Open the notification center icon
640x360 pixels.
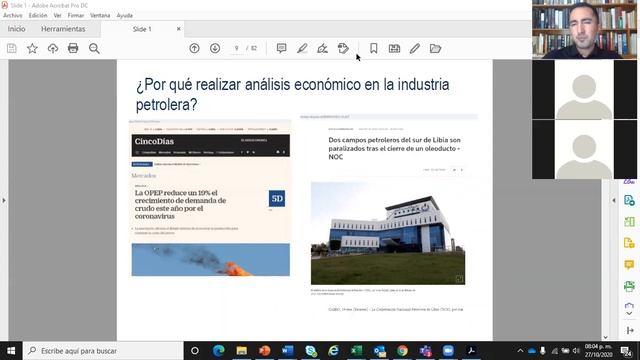click(x=626, y=351)
